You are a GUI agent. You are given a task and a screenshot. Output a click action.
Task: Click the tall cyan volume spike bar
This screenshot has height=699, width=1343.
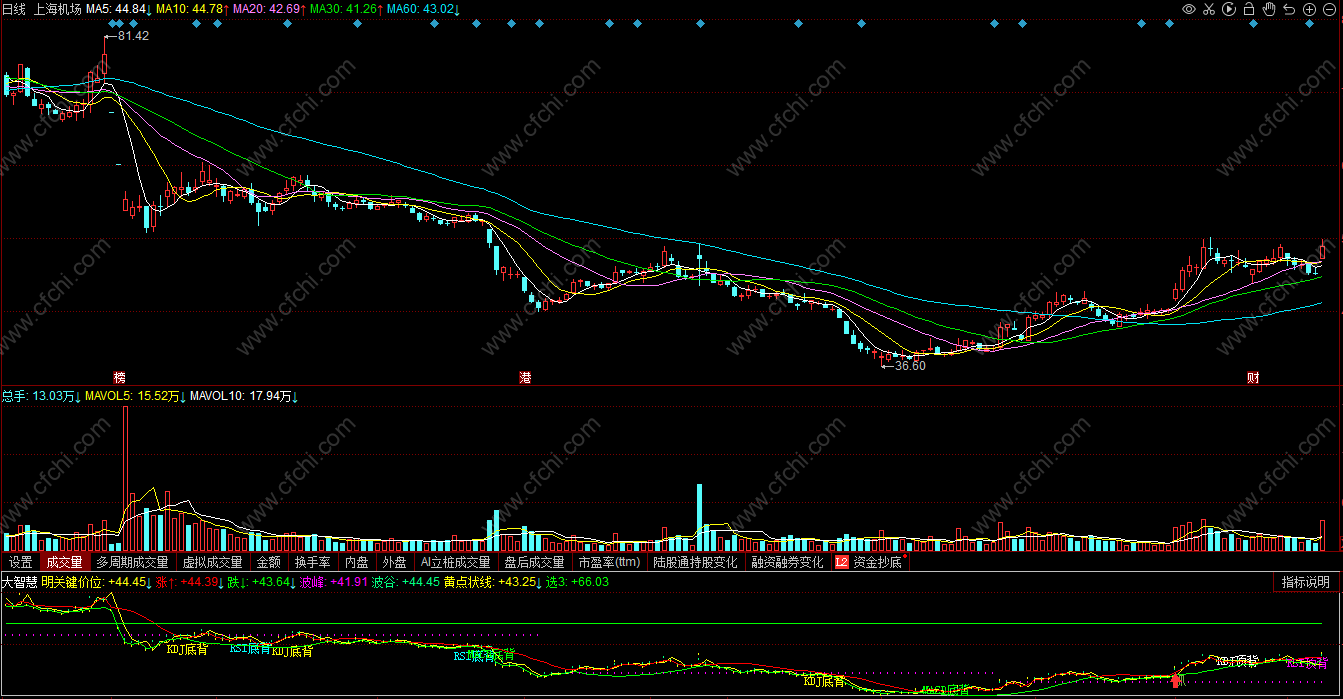coord(699,518)
